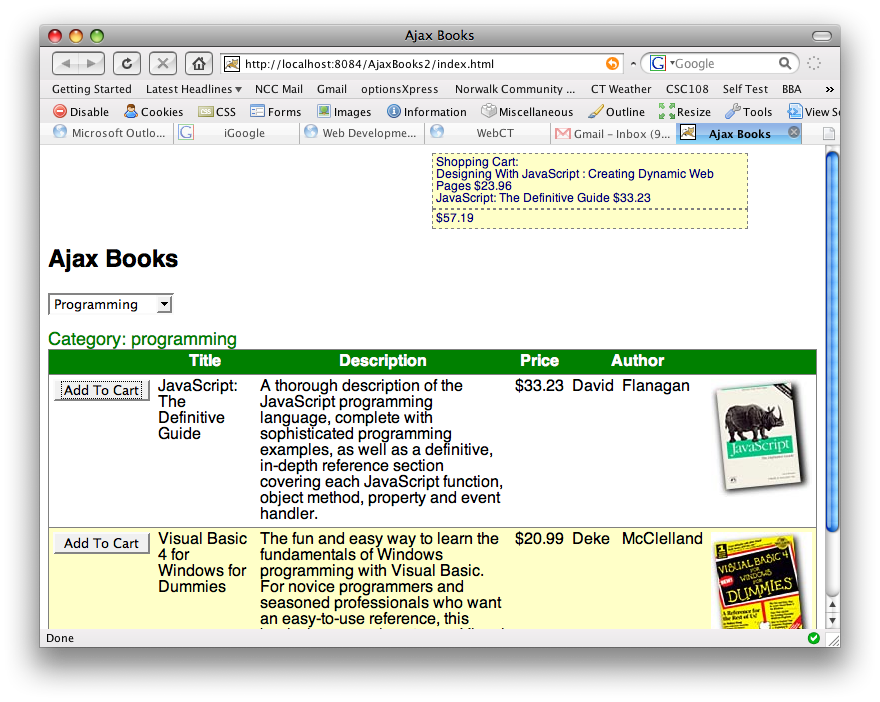Click the scrollbar down arrow
Viewport: 880px width, 702px height.
pyautogui.click(x=833, y=621)
